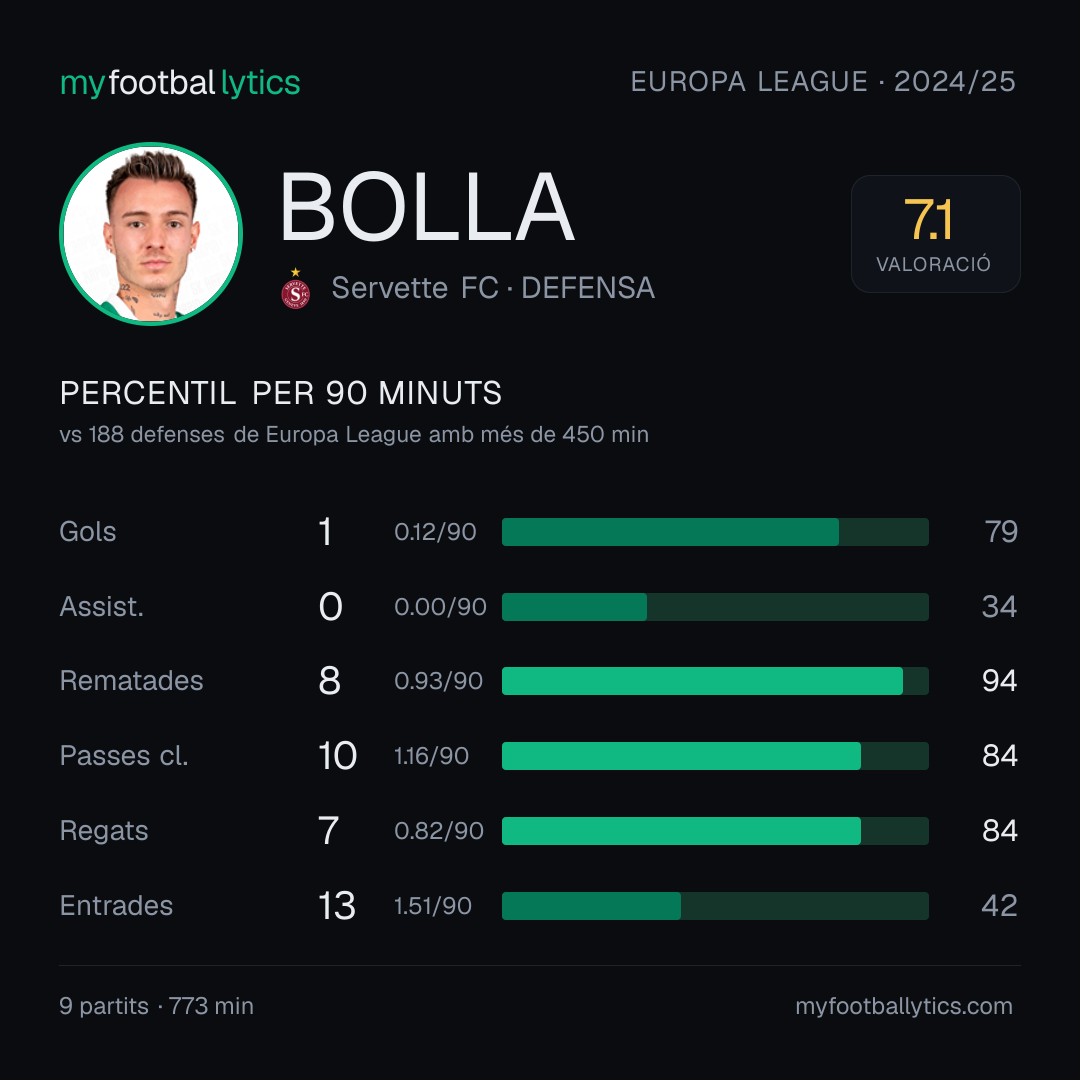
Task: Click the Entrades percentile bar
Action: (x=715, y=906)
